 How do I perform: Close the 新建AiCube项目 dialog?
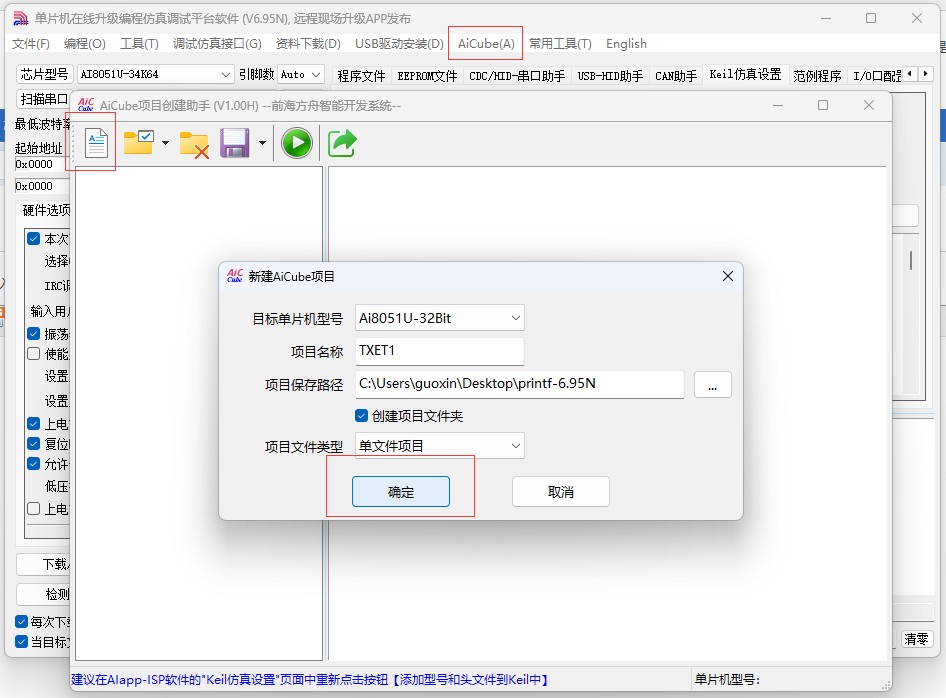pyautogui.click(x=728, y=276)
